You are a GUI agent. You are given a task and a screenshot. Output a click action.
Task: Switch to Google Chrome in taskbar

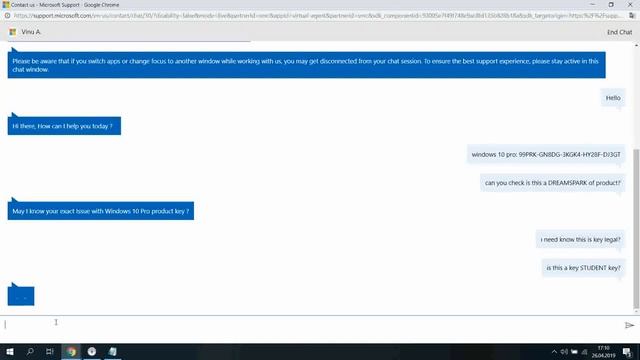pos(71,351)
